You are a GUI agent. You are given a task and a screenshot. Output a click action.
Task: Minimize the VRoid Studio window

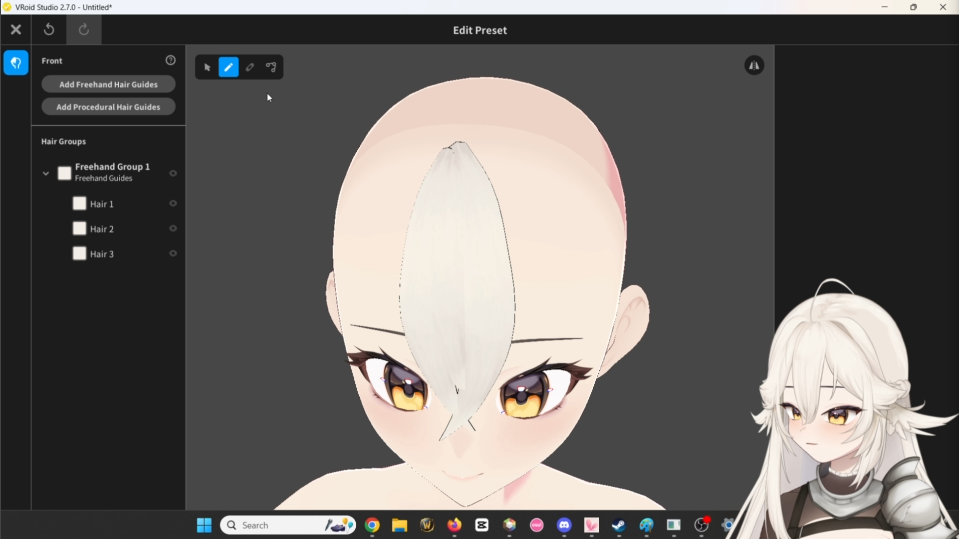884,7
